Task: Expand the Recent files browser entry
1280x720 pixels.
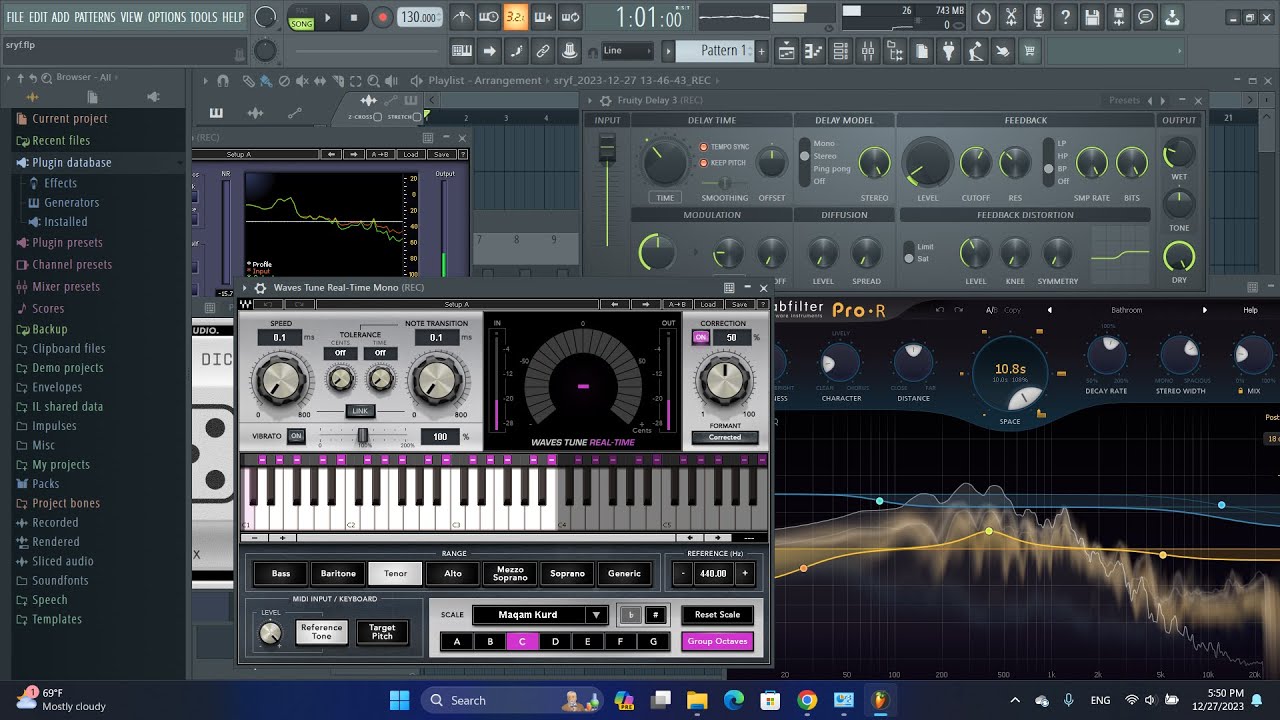Action: (61, 141)
